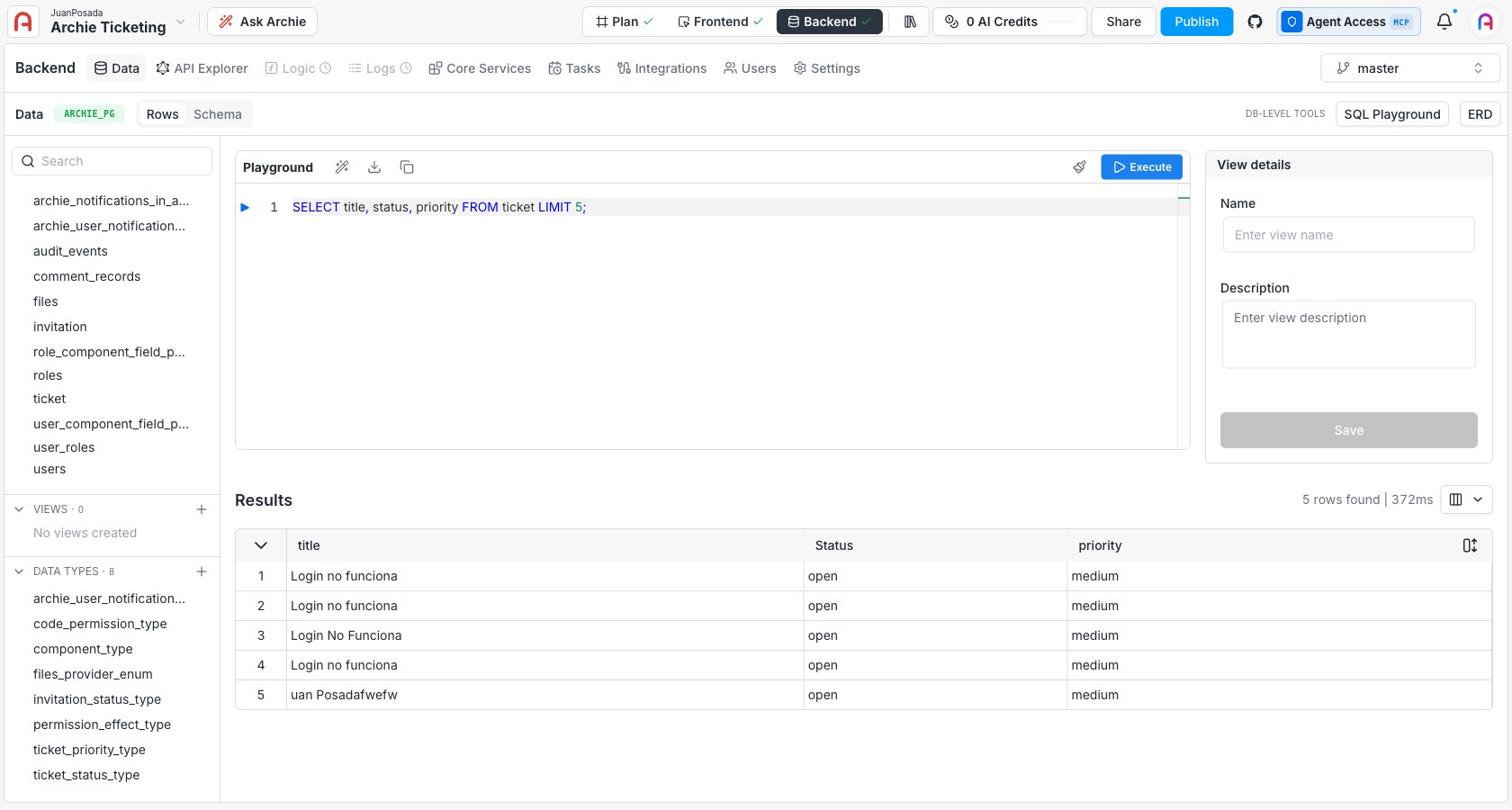Open results column layout selector

tap(1467, 499)
